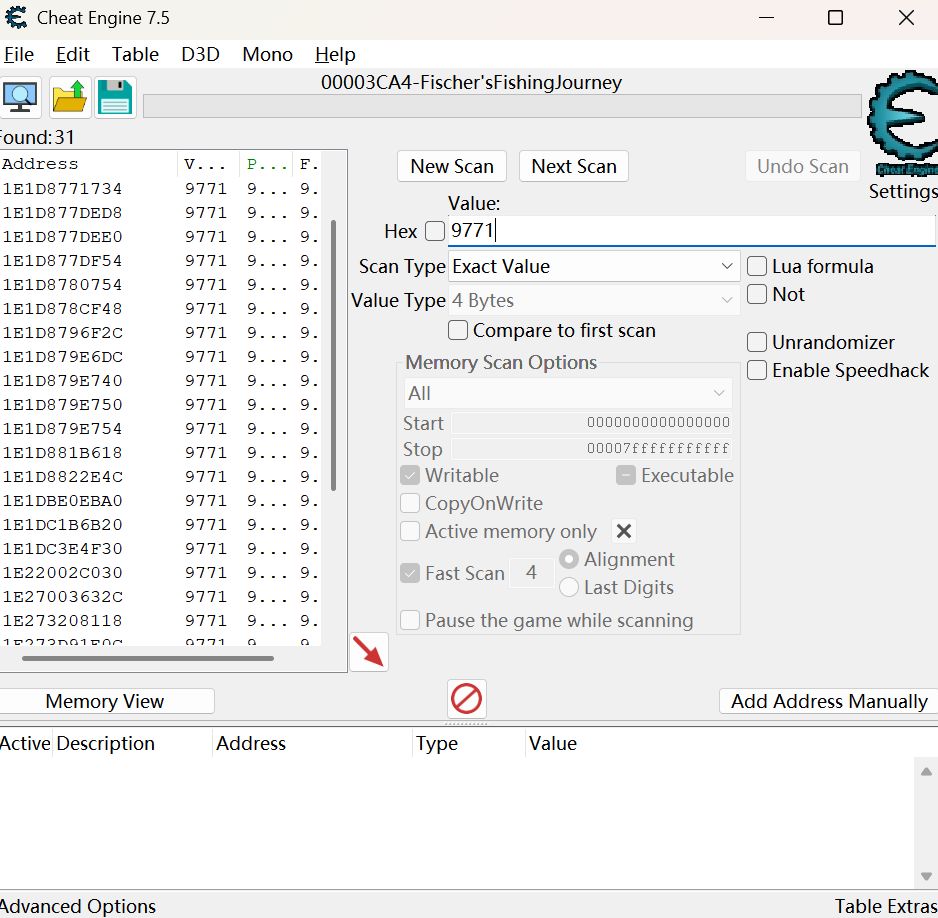This screenshot has width=938, height=918.
Task: Clear address list with red prohibition icon
Action: click(467, 699)
